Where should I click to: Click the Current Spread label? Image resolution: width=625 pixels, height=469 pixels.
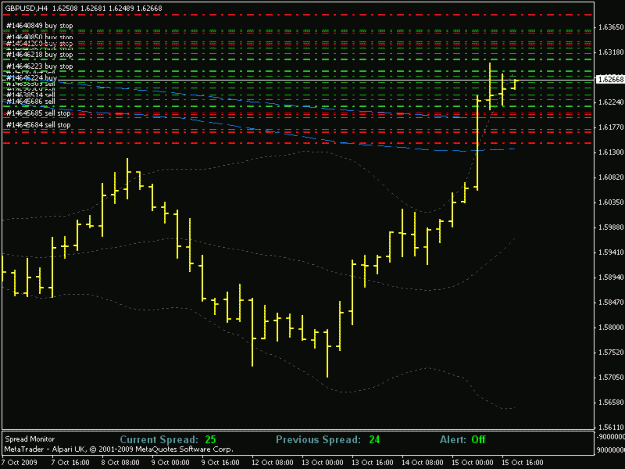[159, 440]
